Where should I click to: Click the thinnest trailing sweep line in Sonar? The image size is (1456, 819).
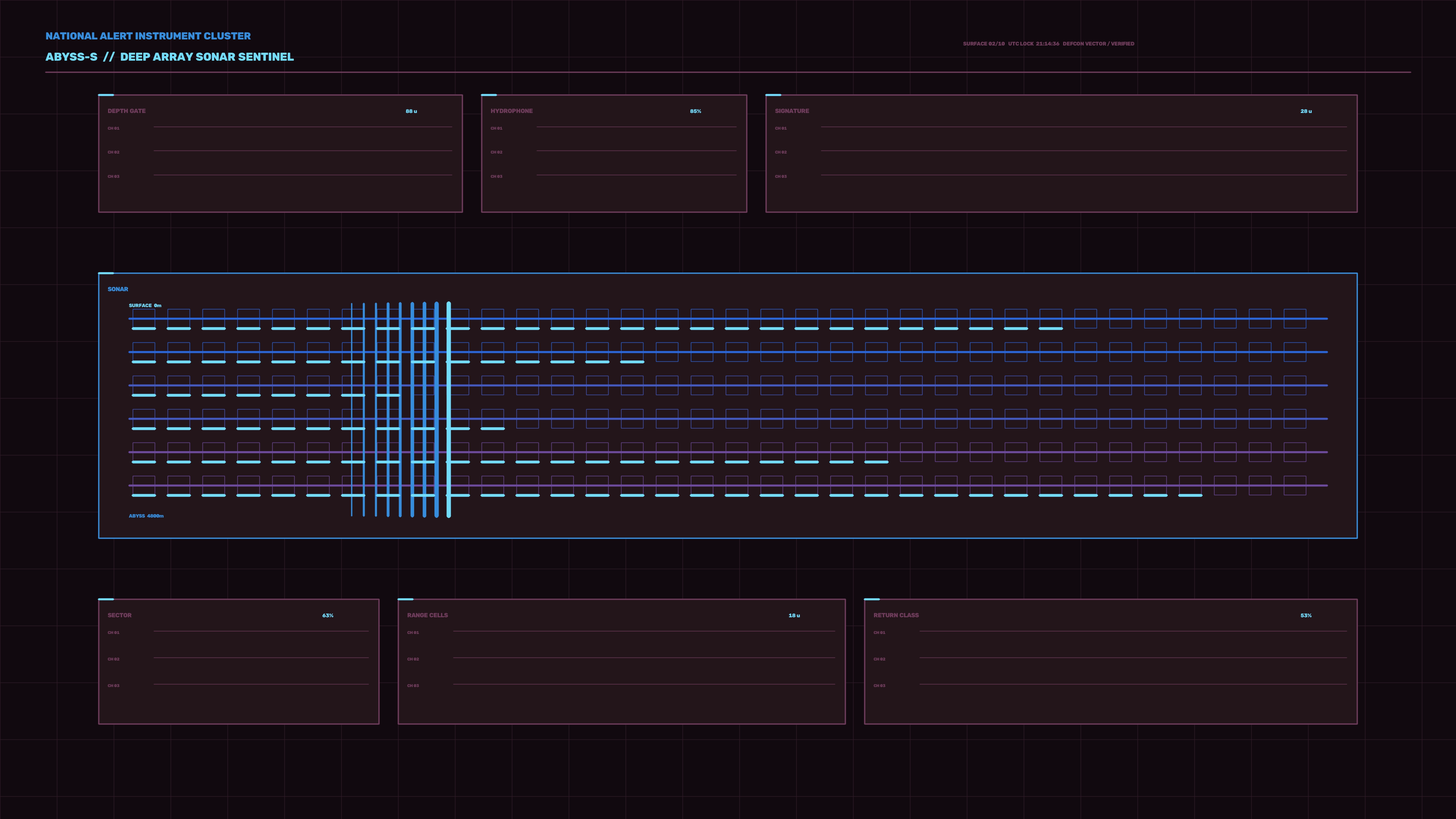click(x=351, y=410)
